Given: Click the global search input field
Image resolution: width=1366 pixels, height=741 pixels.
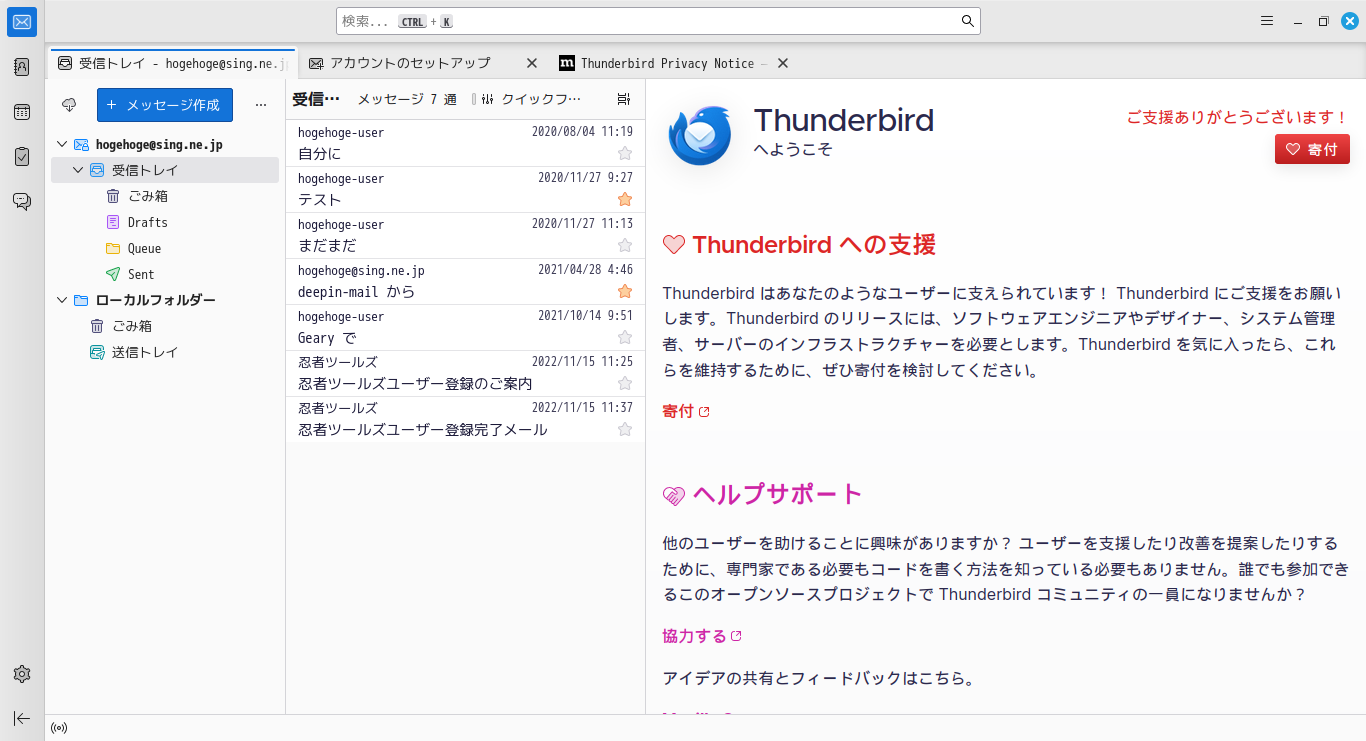Looking at the screenshot, I should (658, 21).
